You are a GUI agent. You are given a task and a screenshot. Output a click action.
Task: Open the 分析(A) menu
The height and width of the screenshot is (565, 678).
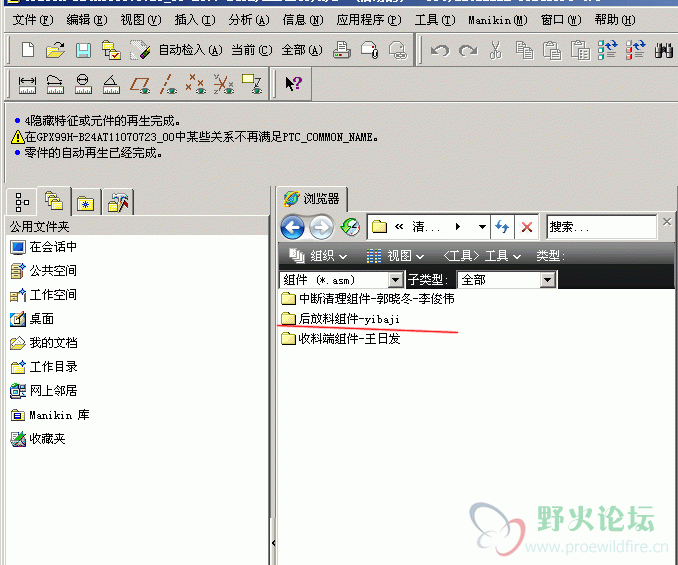(249, 20)
